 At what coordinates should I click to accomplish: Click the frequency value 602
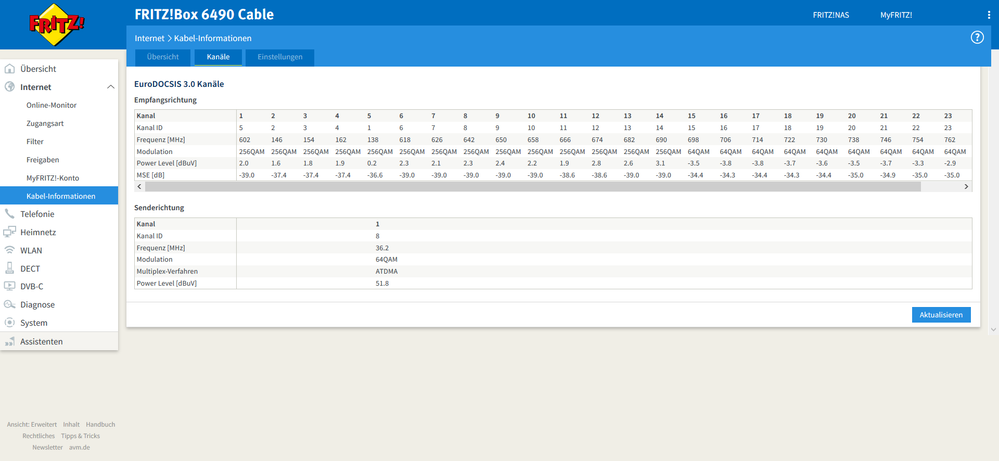[x=244, y=139]
